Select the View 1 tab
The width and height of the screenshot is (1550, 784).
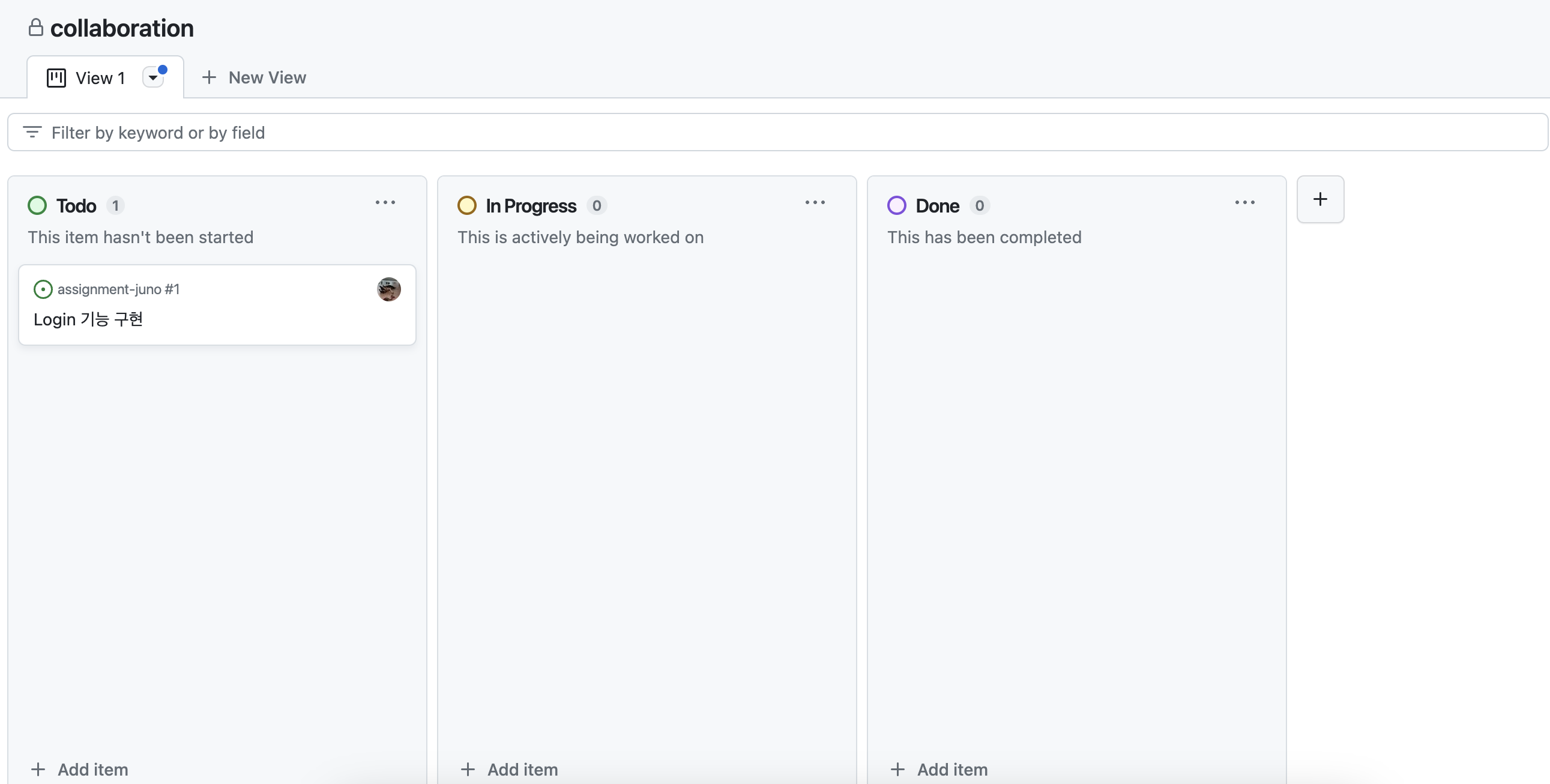tap(99, 78)
